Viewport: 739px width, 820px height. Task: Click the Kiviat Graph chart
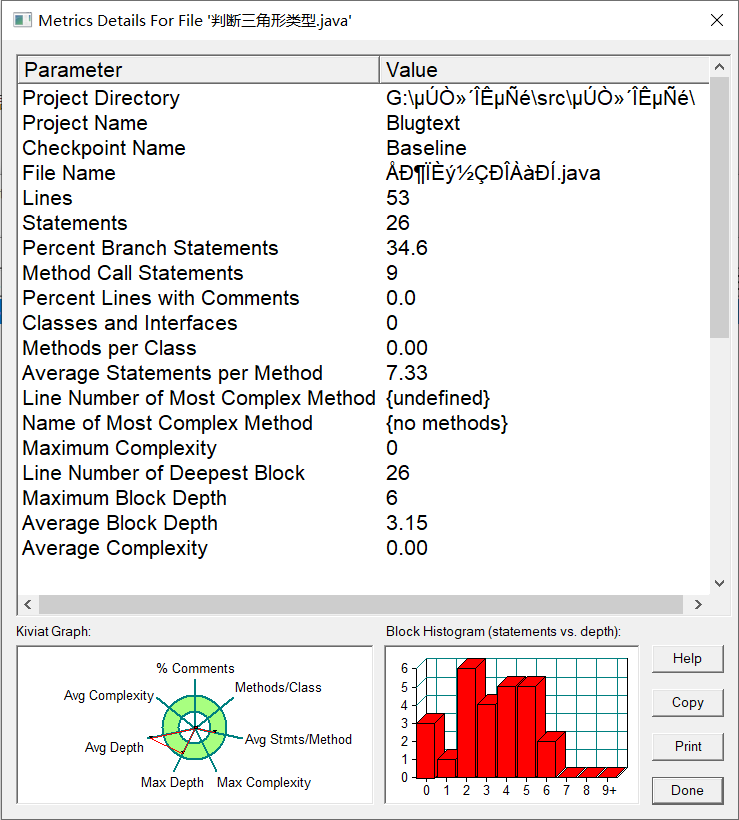(195, 725)
